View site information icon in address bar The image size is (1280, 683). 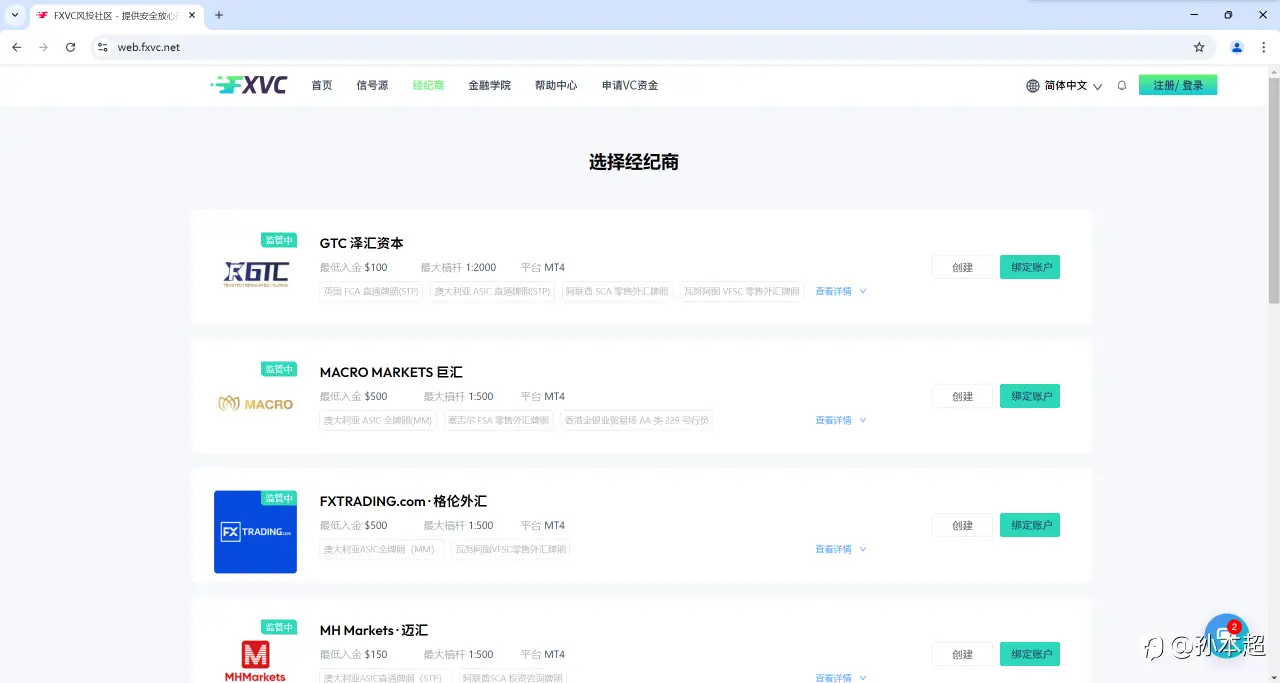pos(101,47)
